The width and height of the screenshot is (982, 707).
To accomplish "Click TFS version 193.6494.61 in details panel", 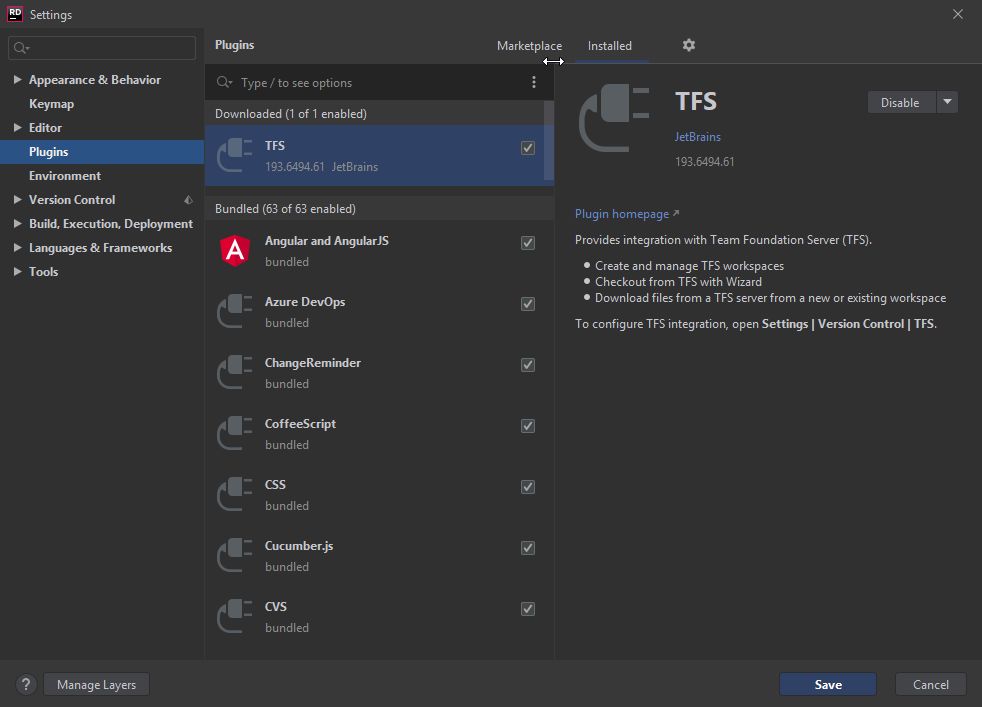I will point(705,162).
